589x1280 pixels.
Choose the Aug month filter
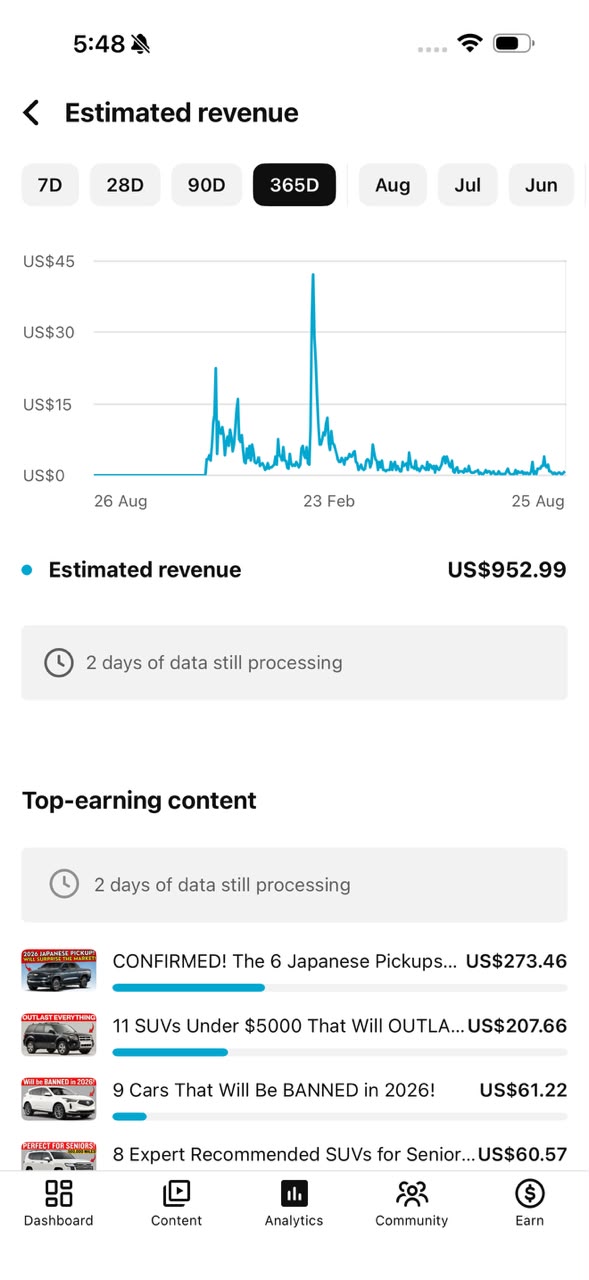393,185
